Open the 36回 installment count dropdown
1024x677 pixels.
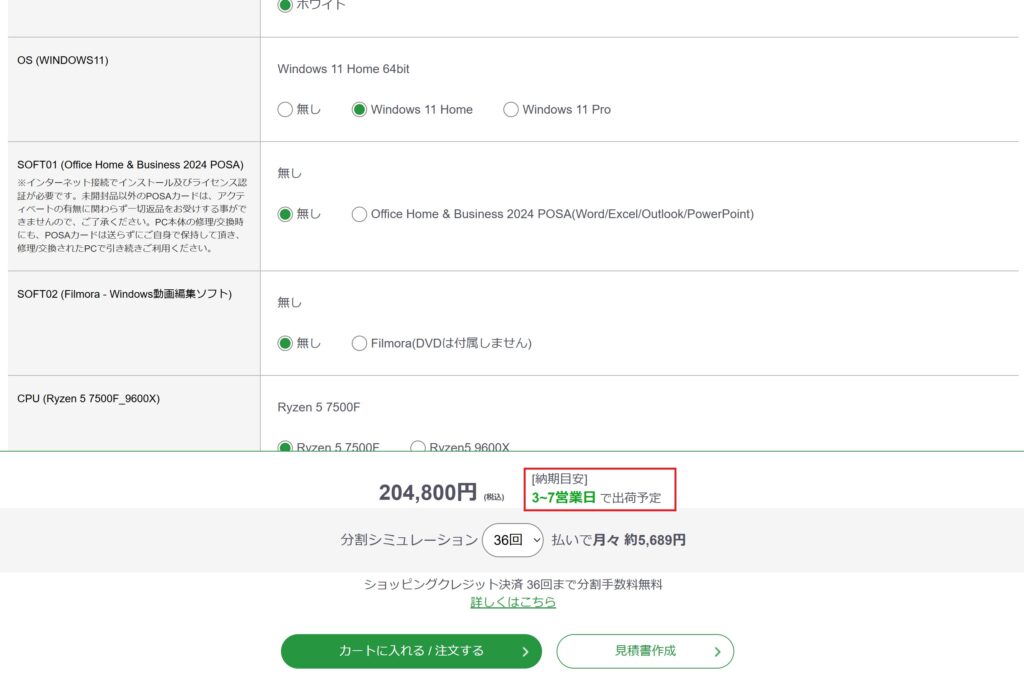[x=513, y=540]
